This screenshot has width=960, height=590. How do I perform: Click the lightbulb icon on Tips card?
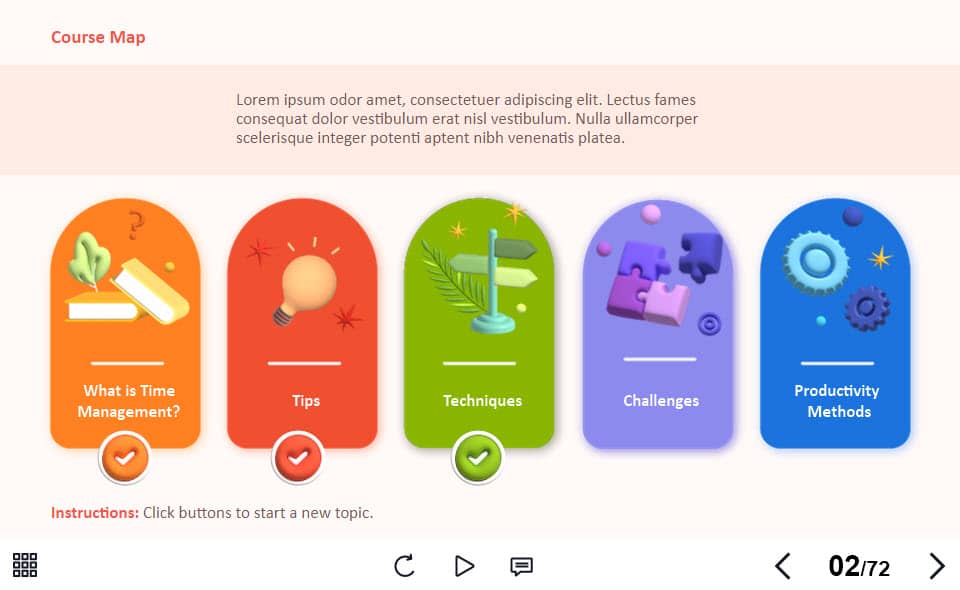coord(306,285)
